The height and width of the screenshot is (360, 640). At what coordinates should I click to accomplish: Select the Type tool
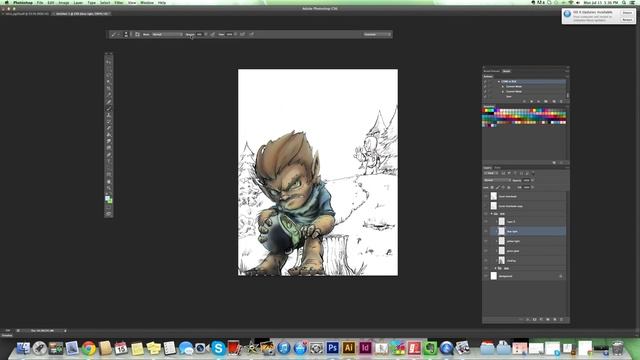click(x=109, y=162)
